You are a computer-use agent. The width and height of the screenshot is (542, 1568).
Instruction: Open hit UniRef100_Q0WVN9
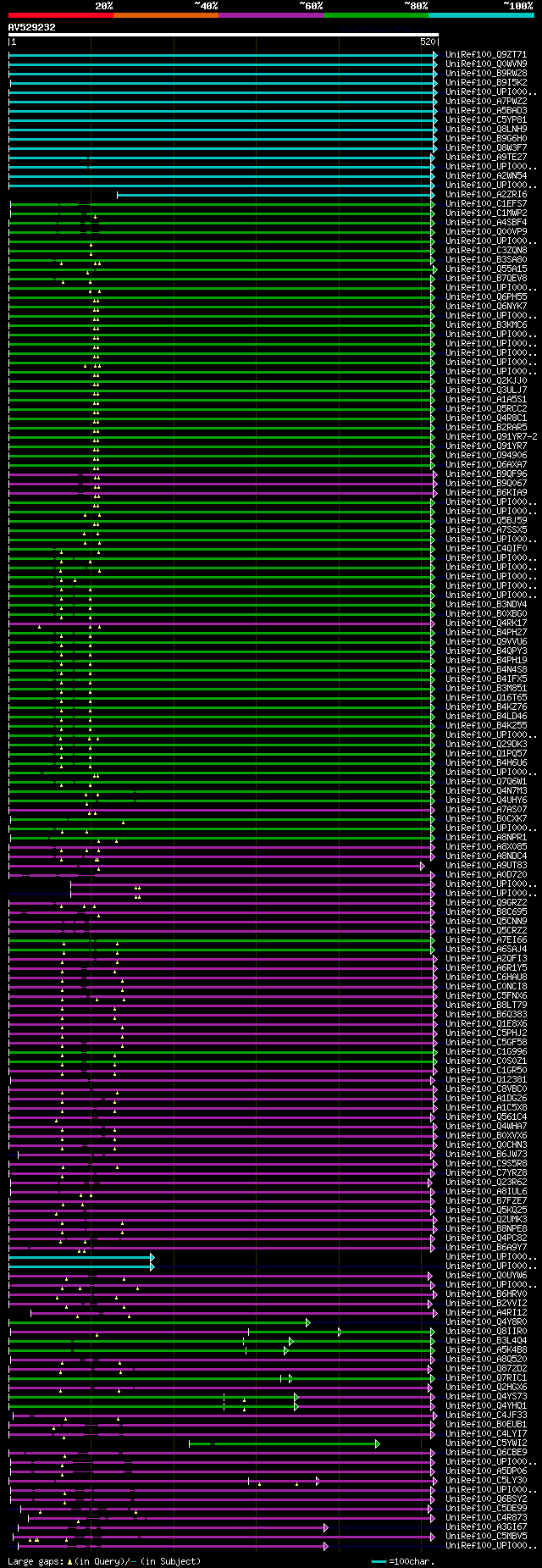coord(486,64)
